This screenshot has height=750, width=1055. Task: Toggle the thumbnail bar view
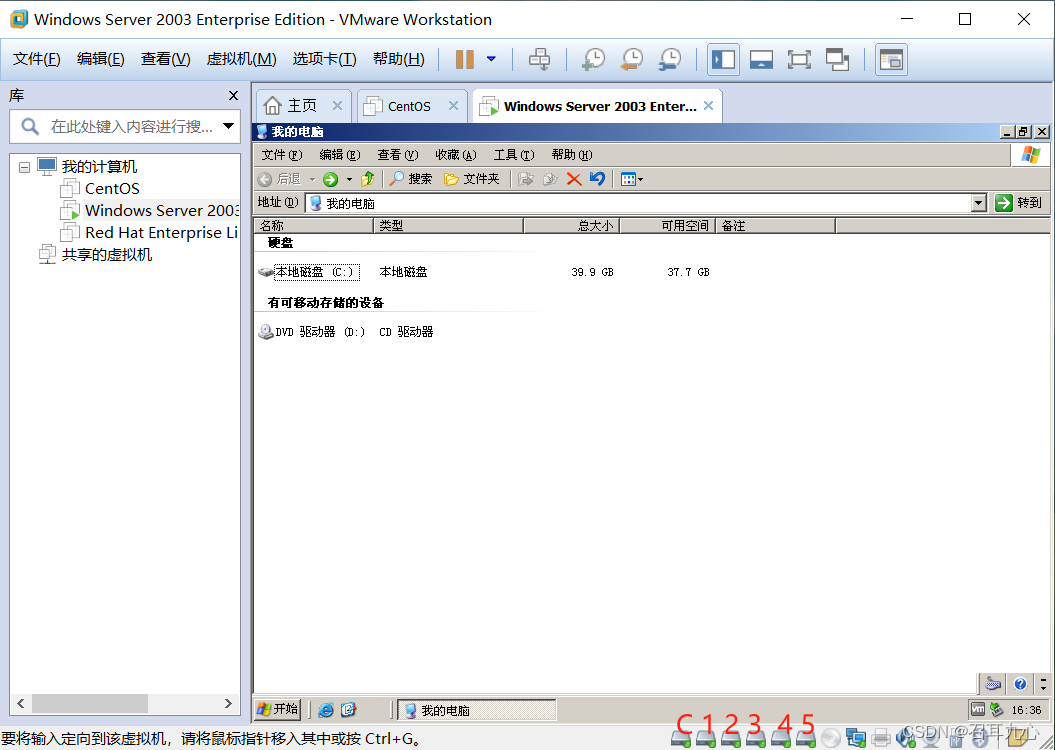click(x=761, y=59)
